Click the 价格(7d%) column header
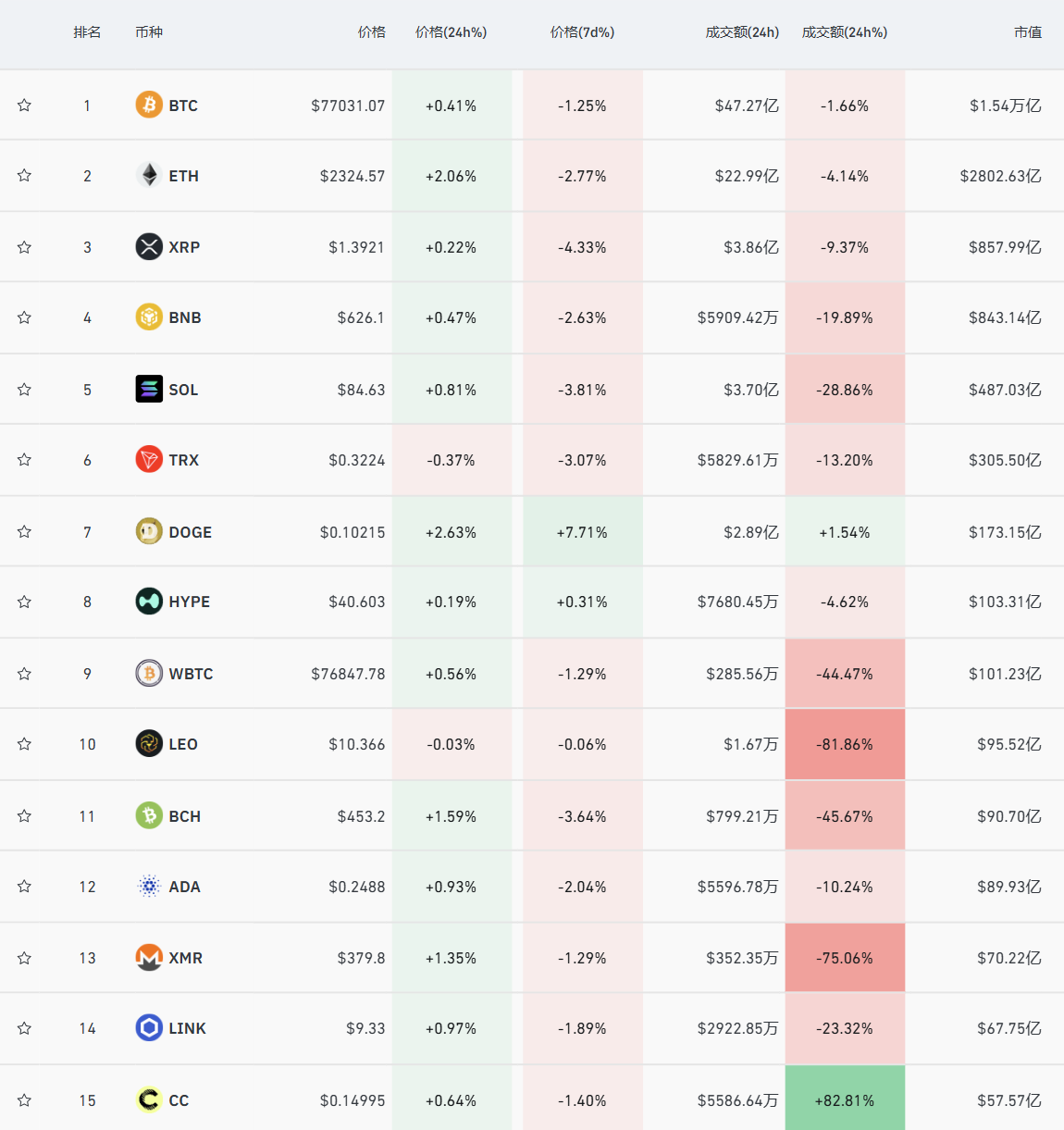Viewport: 1064px width, 1130px height. tap(582, 32)
